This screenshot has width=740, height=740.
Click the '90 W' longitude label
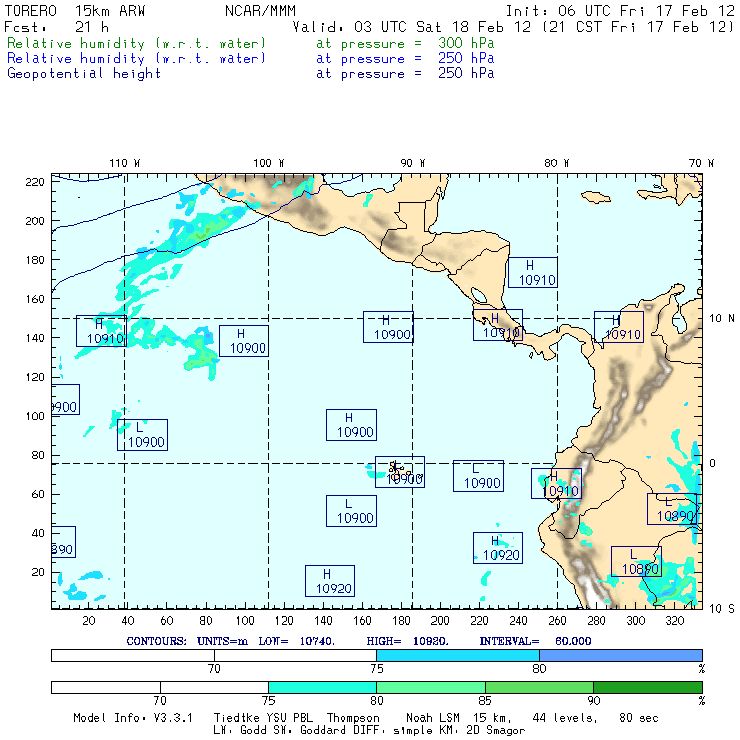tap(412, 163)
